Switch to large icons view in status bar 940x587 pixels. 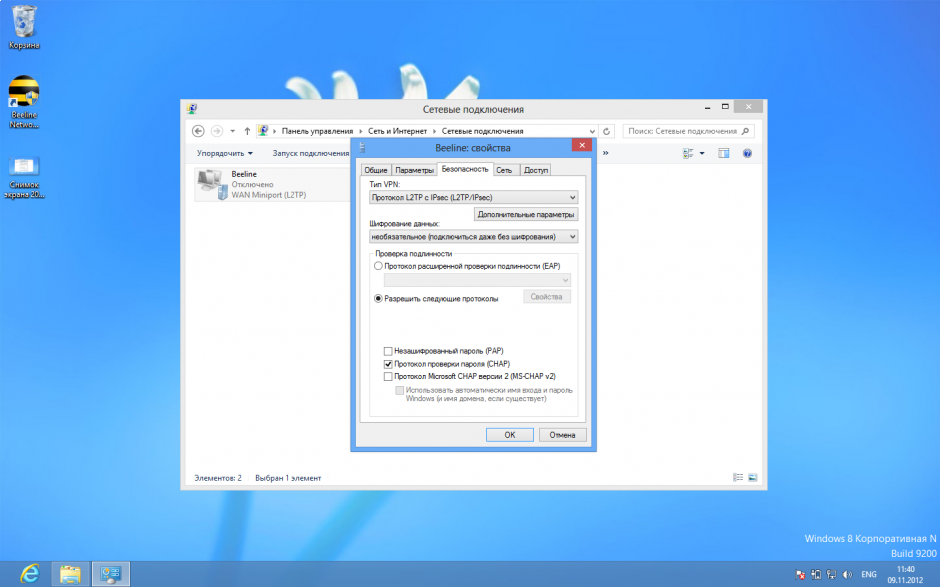tap(752, 477)
